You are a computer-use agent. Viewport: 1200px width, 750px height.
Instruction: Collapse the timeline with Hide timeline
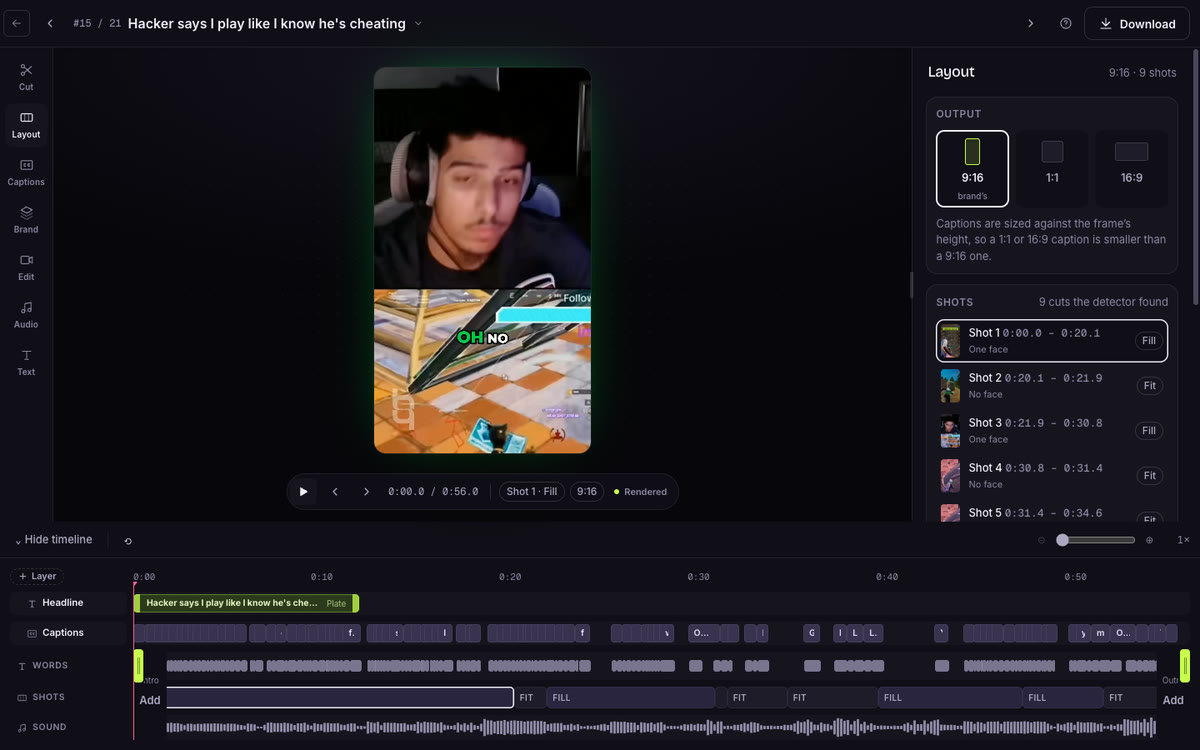click(x=54, y=540)
